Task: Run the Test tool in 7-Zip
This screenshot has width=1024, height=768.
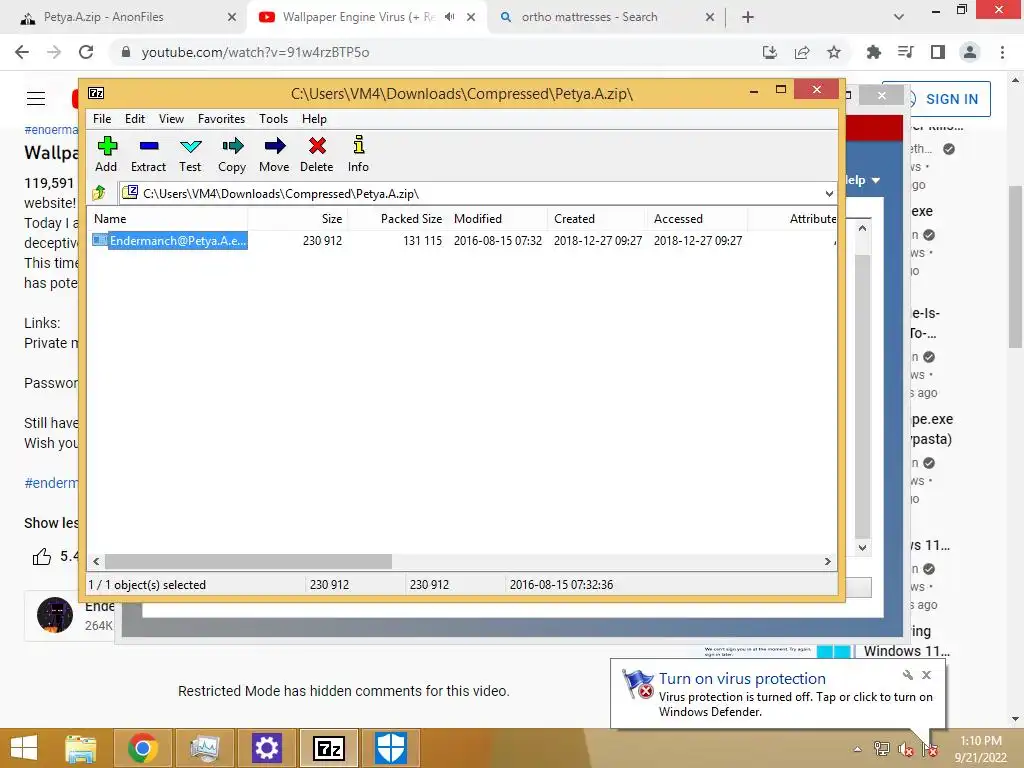Action: click(190, 154)
